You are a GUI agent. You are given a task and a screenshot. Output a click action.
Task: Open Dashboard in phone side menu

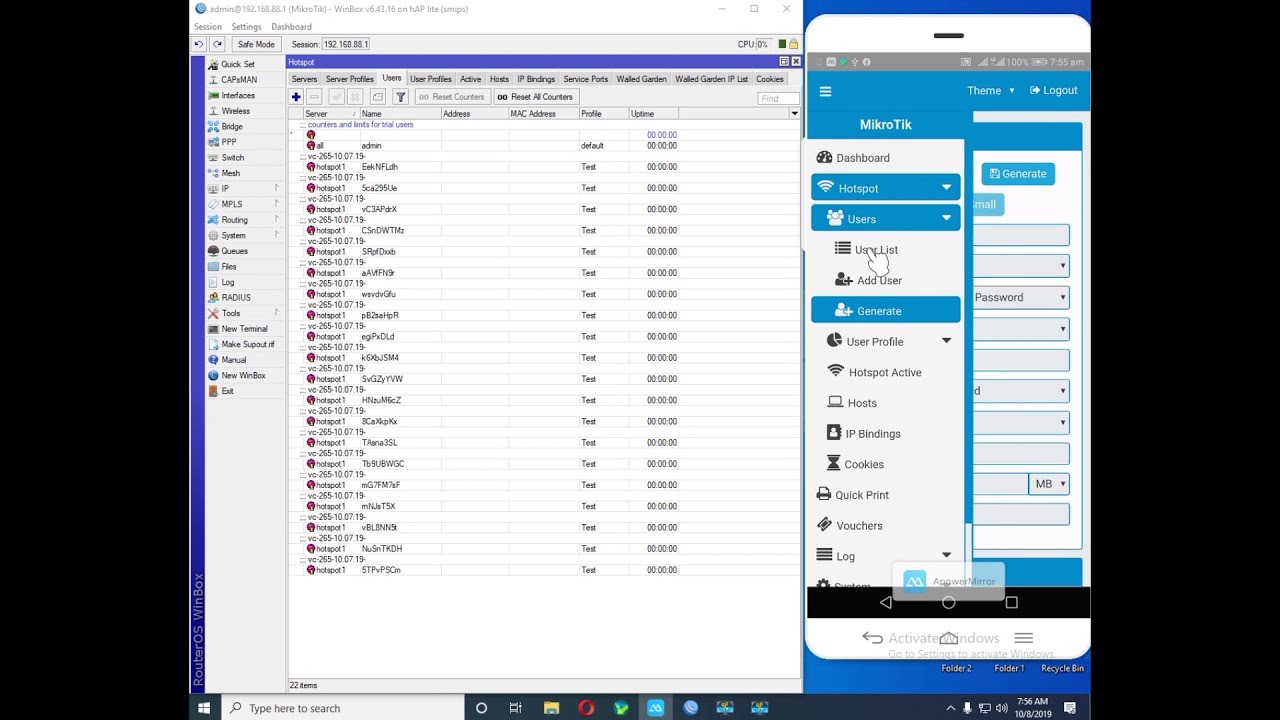click(x=853, y=158)
